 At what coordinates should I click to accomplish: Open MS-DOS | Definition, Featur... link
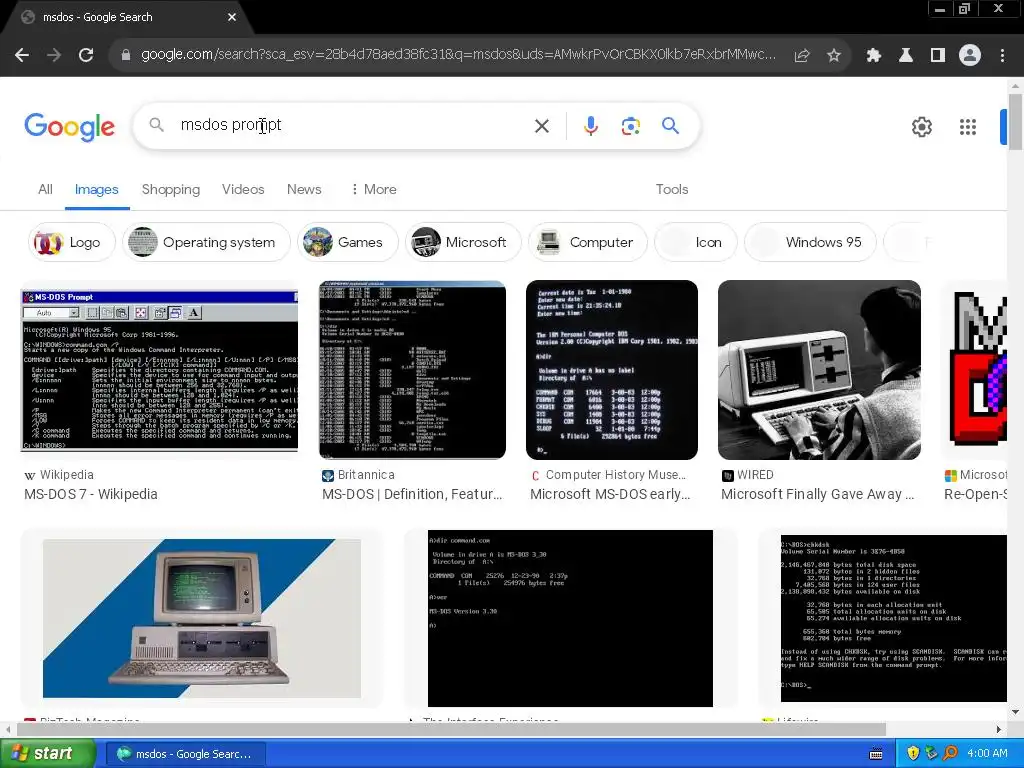coord(412,494)
